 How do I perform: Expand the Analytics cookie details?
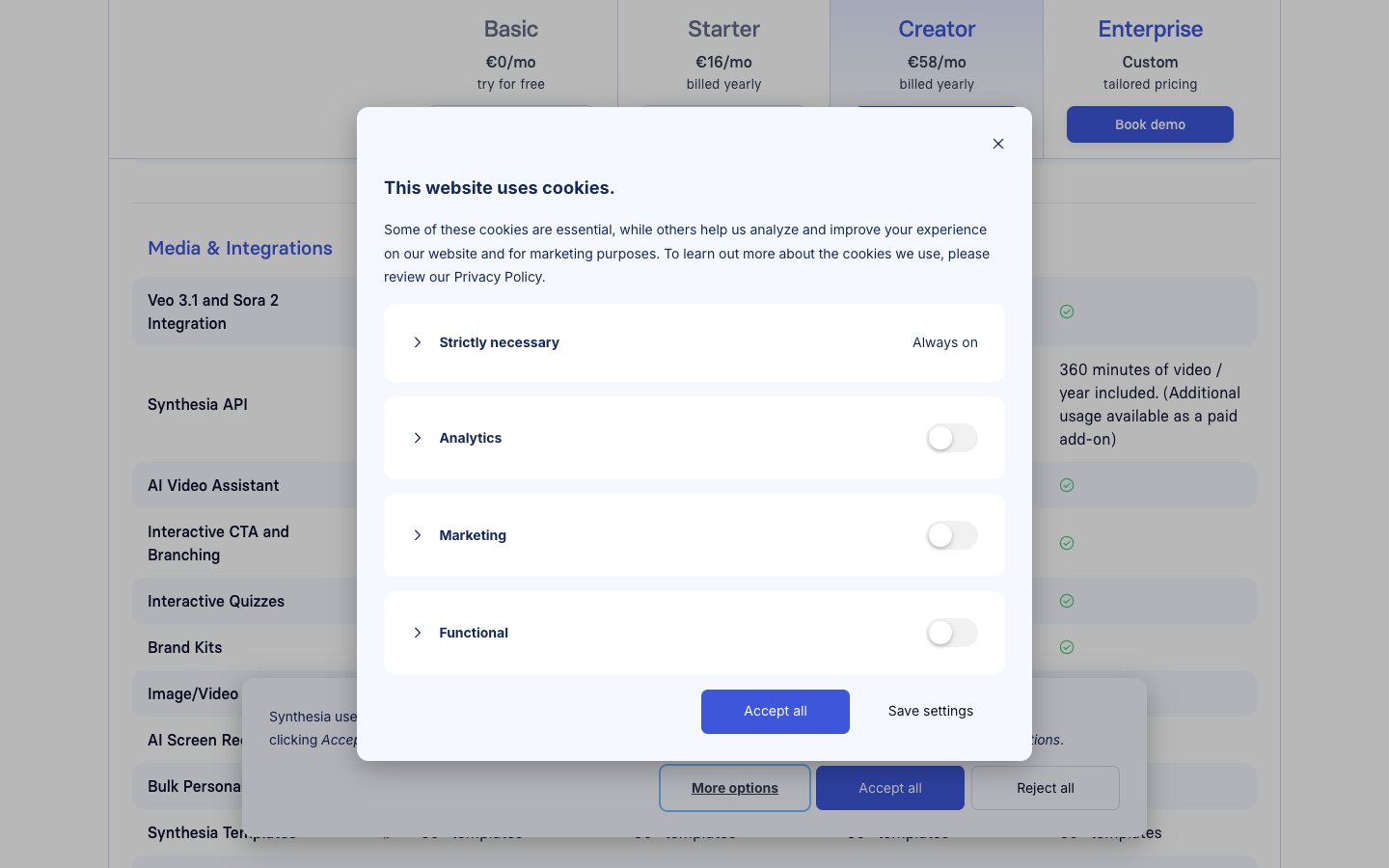tap(418, 438)
